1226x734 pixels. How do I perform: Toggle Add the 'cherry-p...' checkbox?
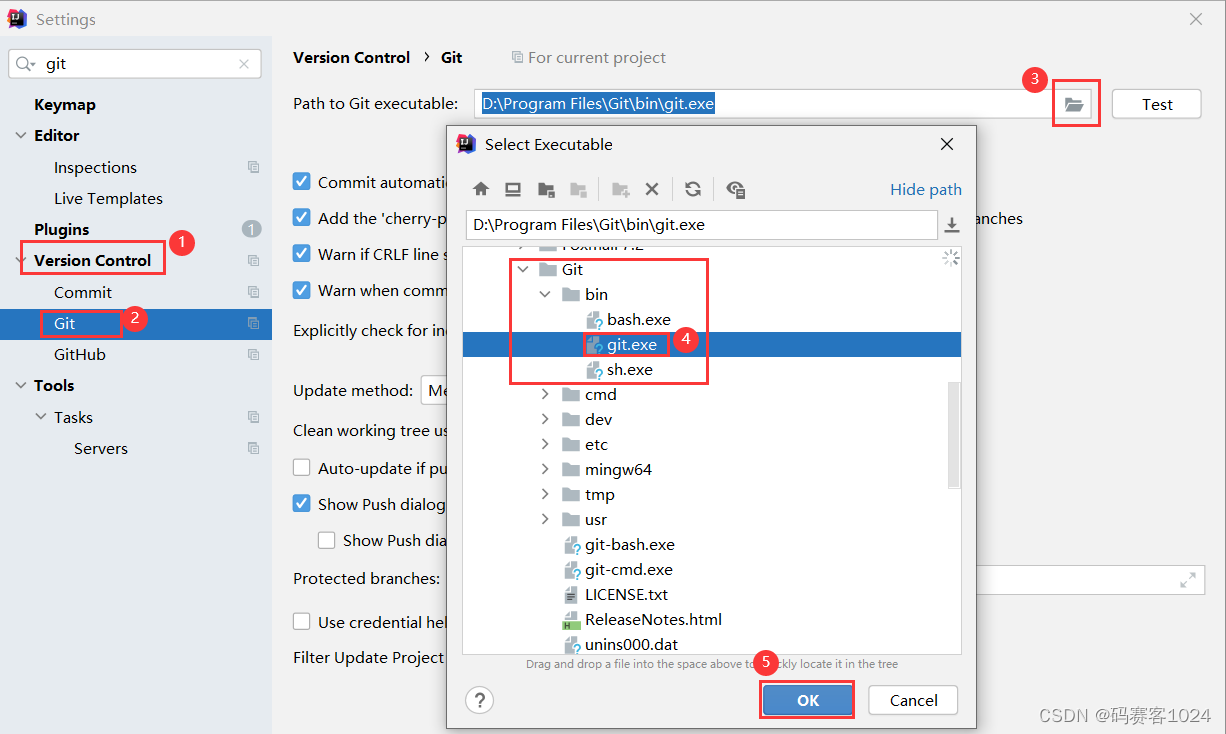pos(301,217)
